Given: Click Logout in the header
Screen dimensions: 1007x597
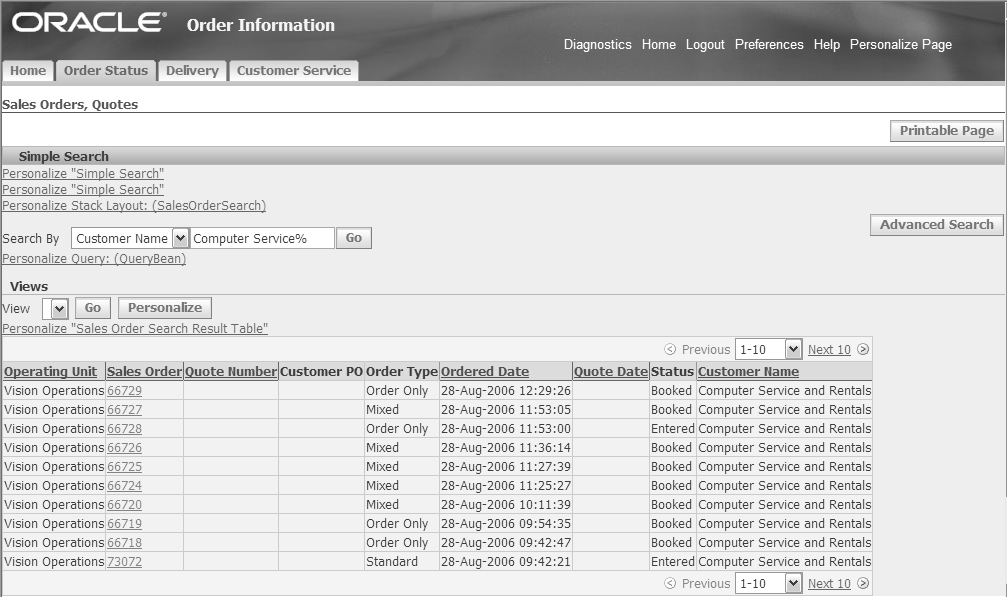Looking at the screenshot, I should pos(705,44).
